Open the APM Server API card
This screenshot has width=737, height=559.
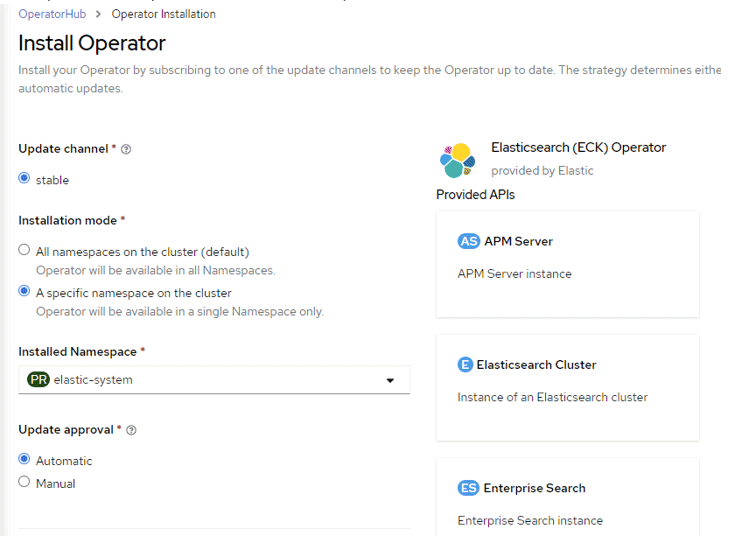567,263
